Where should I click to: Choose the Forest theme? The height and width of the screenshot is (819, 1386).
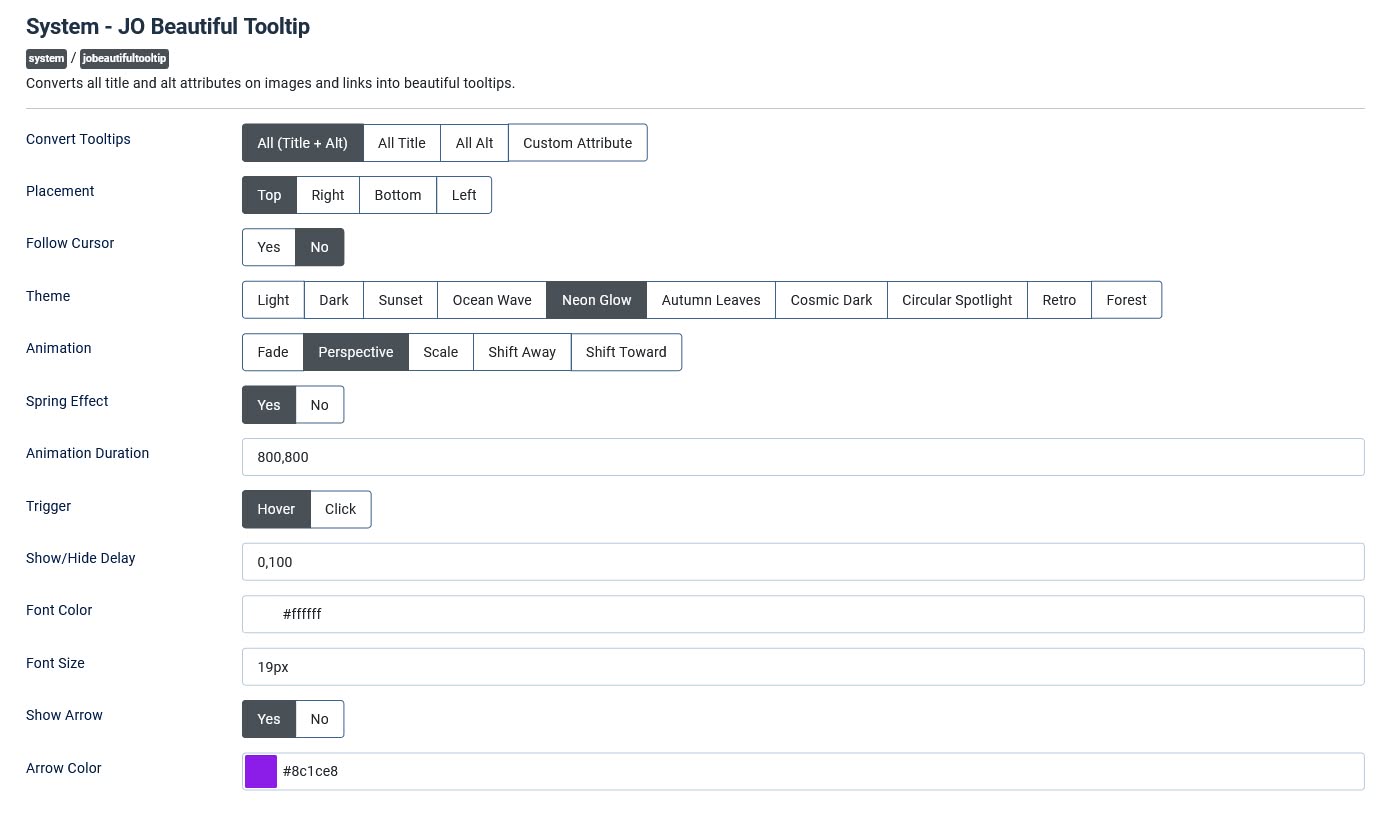click(x=1125, y=300)
